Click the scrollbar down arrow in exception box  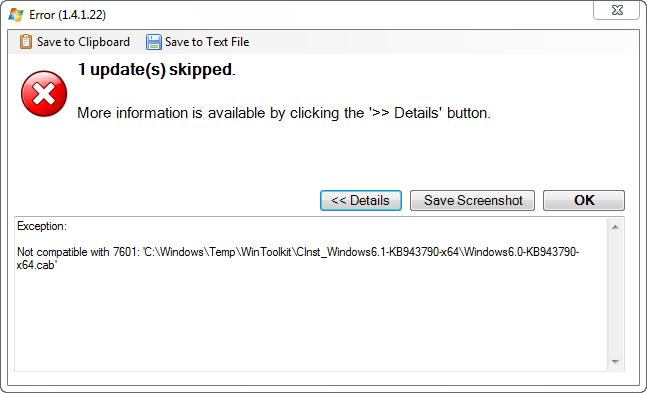point(615,362)
